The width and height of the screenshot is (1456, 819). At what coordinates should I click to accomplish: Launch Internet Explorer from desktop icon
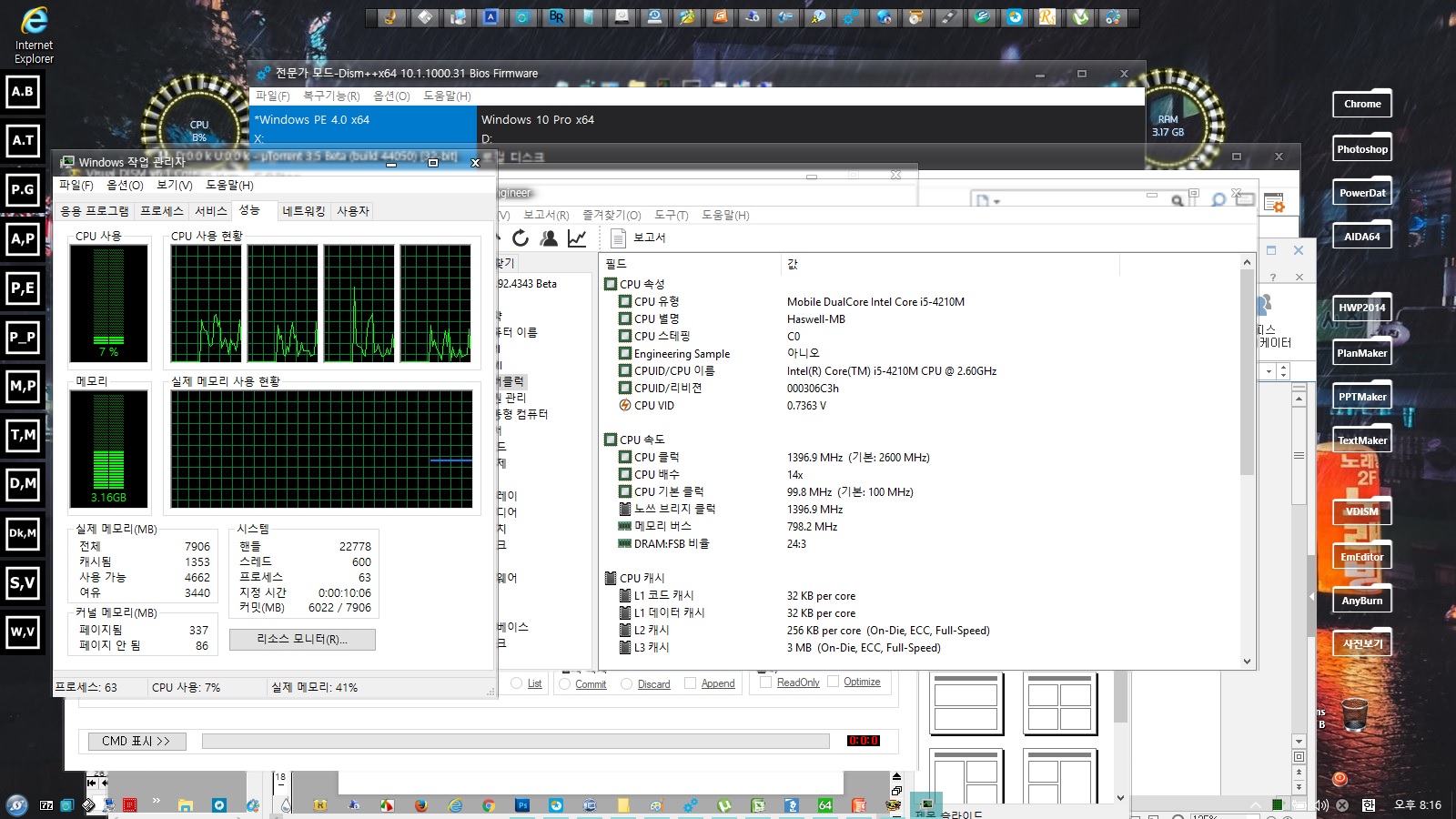tap(34, 35)
